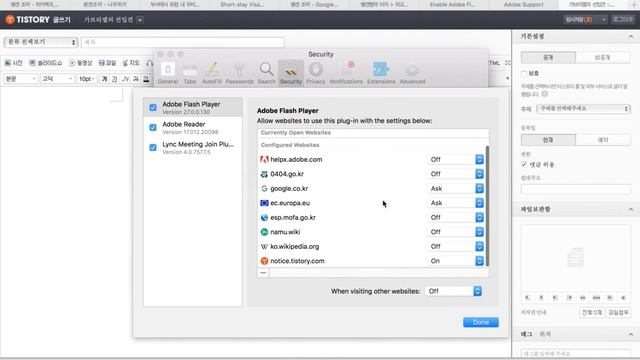Change the helpx.adobe.com plug-in setting
The width and height of the screenshot is (640, 360).
coord(456,160)
